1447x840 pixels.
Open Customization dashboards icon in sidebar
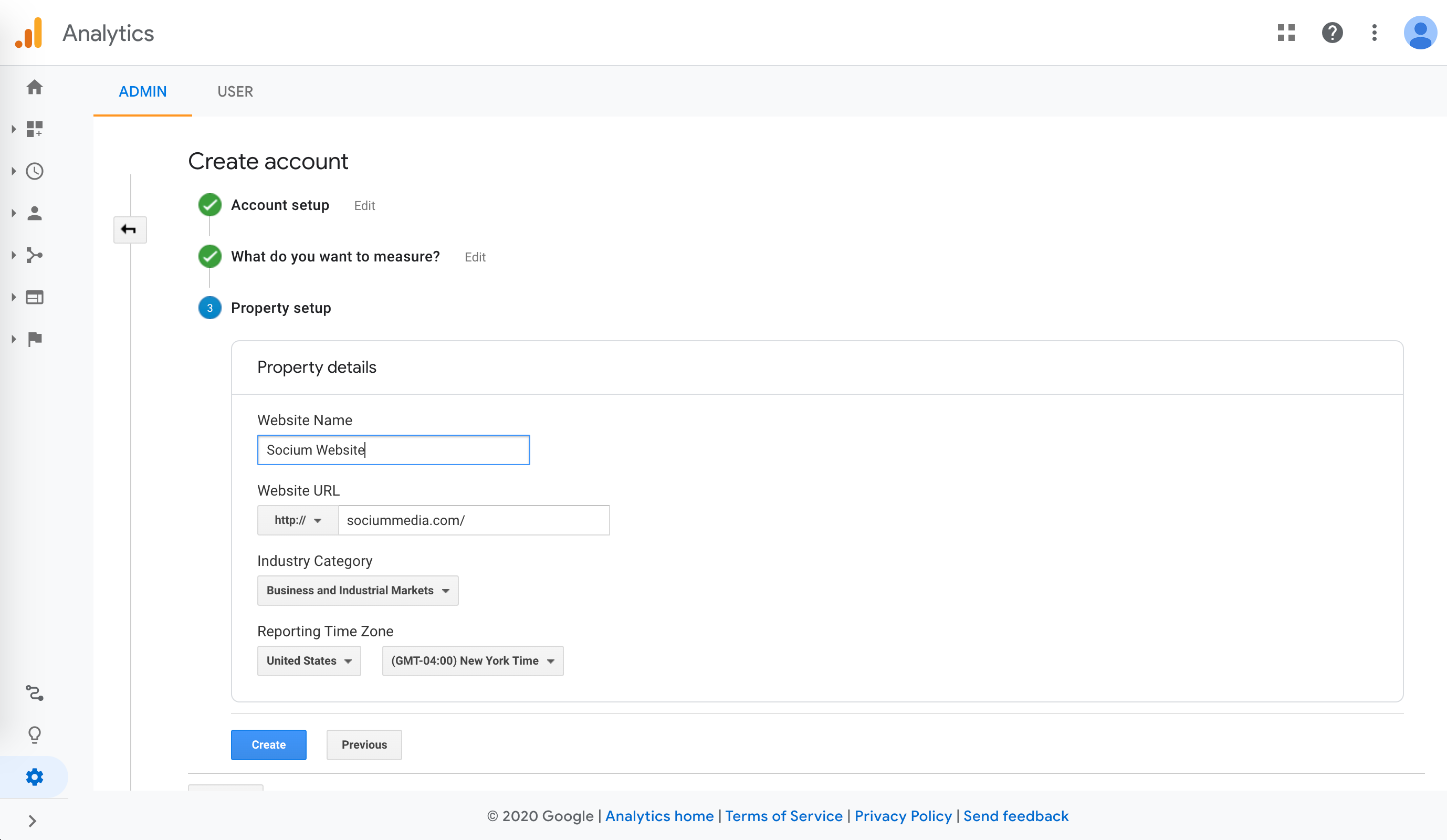point(35,129)
